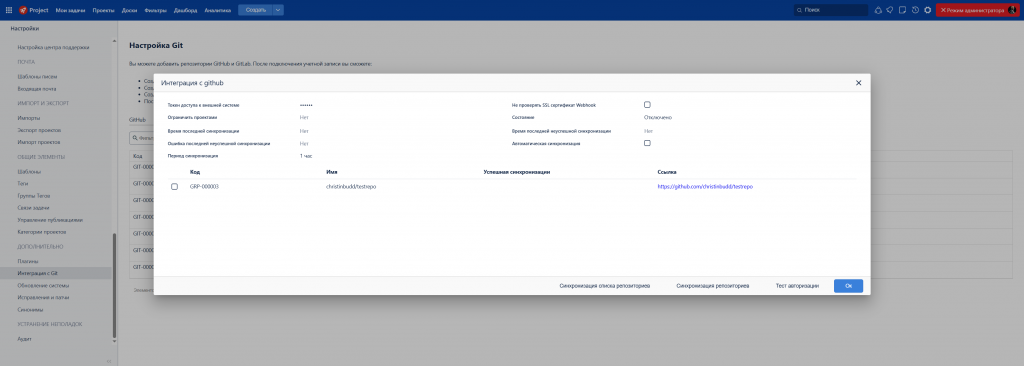Focus the top bar 'Поиск' search field
1024x366 pixels.
(831, 10)
